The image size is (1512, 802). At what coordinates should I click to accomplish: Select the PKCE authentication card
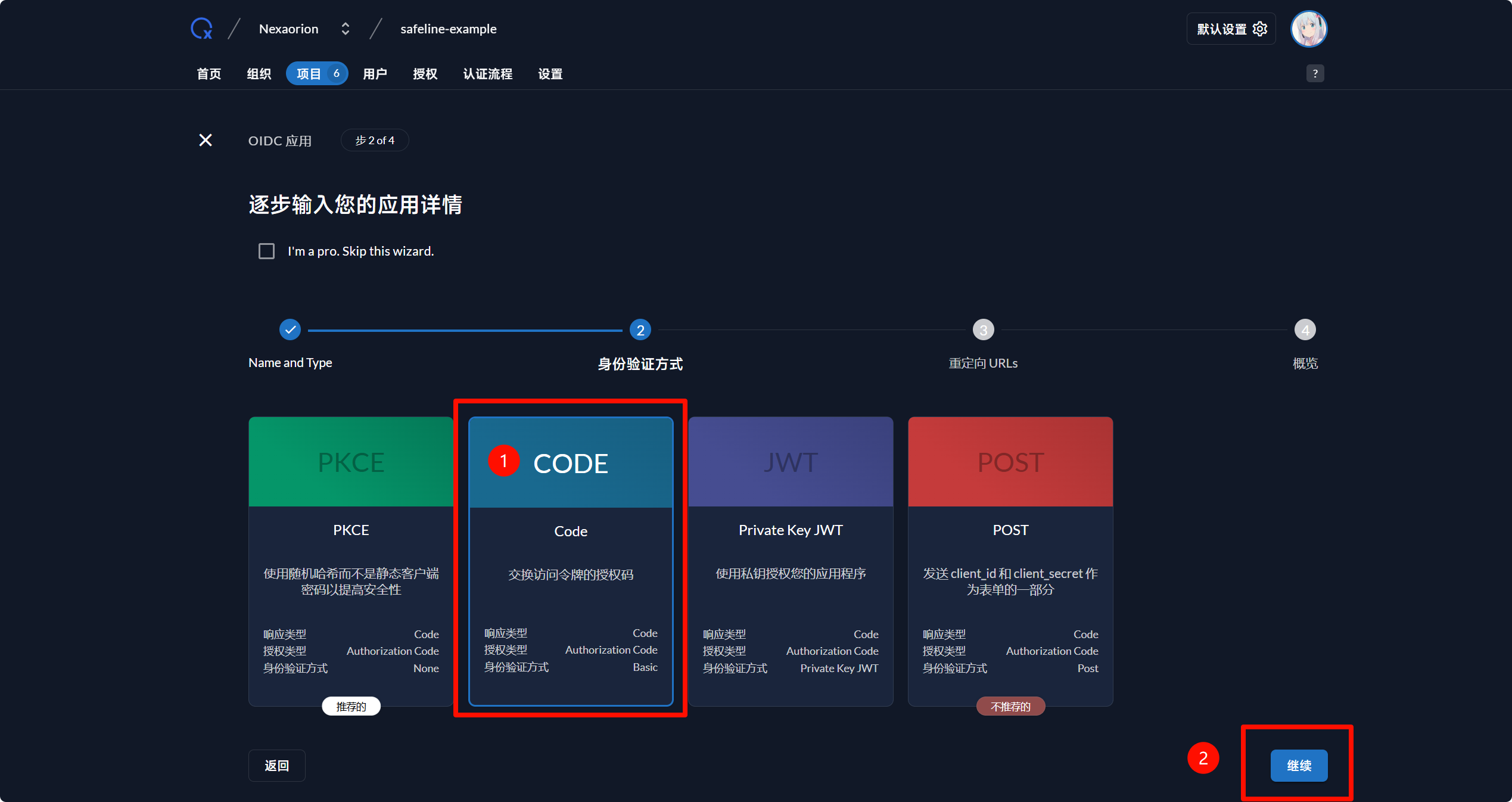coord(351,560)
